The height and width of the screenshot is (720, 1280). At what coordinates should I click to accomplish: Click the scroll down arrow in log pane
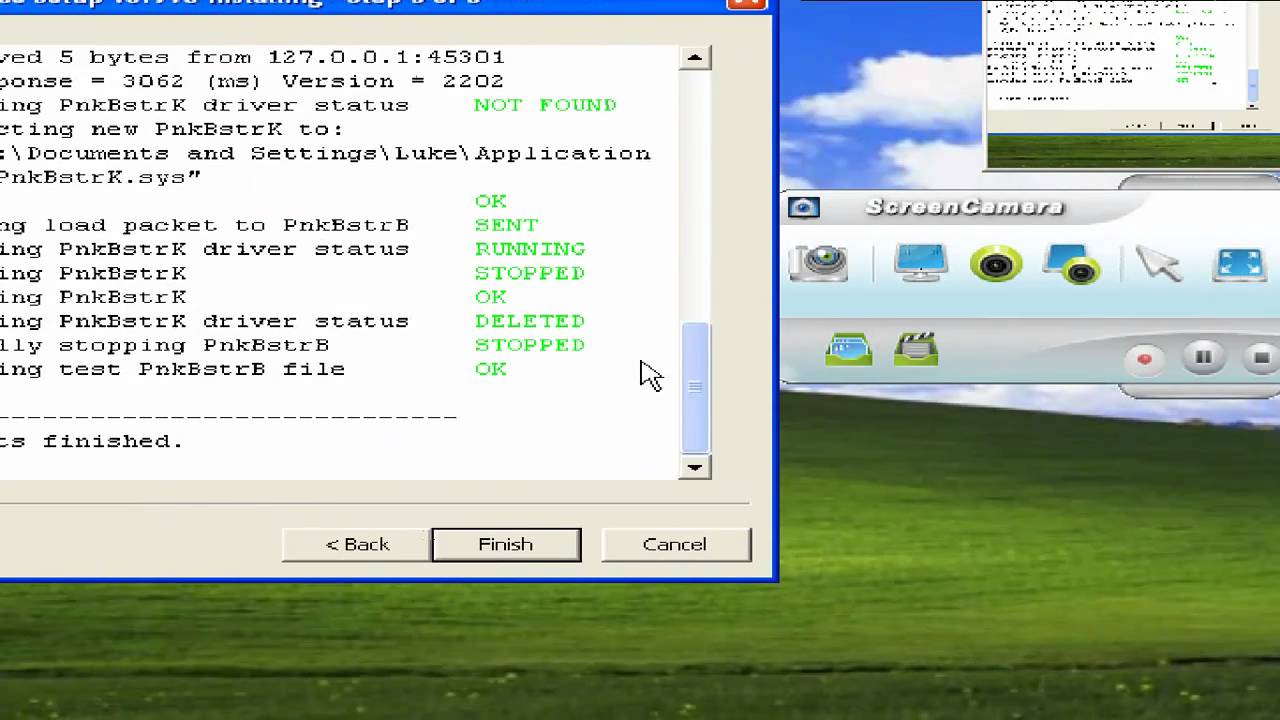coord(694,467)
